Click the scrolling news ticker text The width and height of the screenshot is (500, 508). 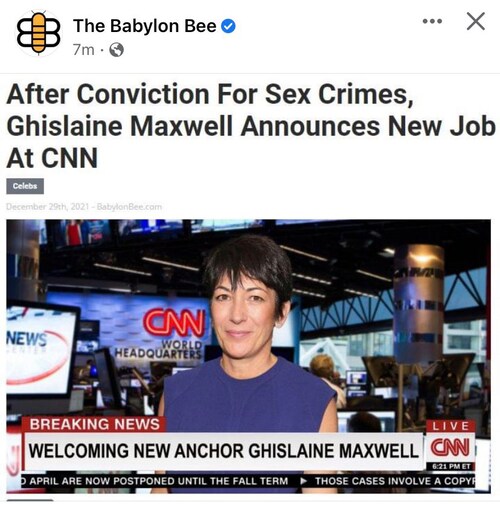(248, 481)
